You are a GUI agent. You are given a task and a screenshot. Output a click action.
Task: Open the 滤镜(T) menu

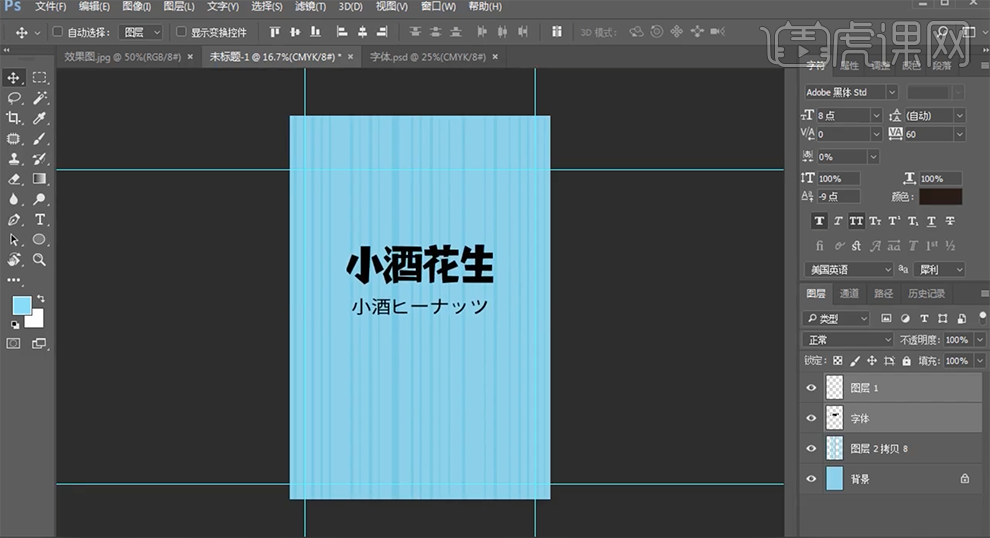[310, 6]
